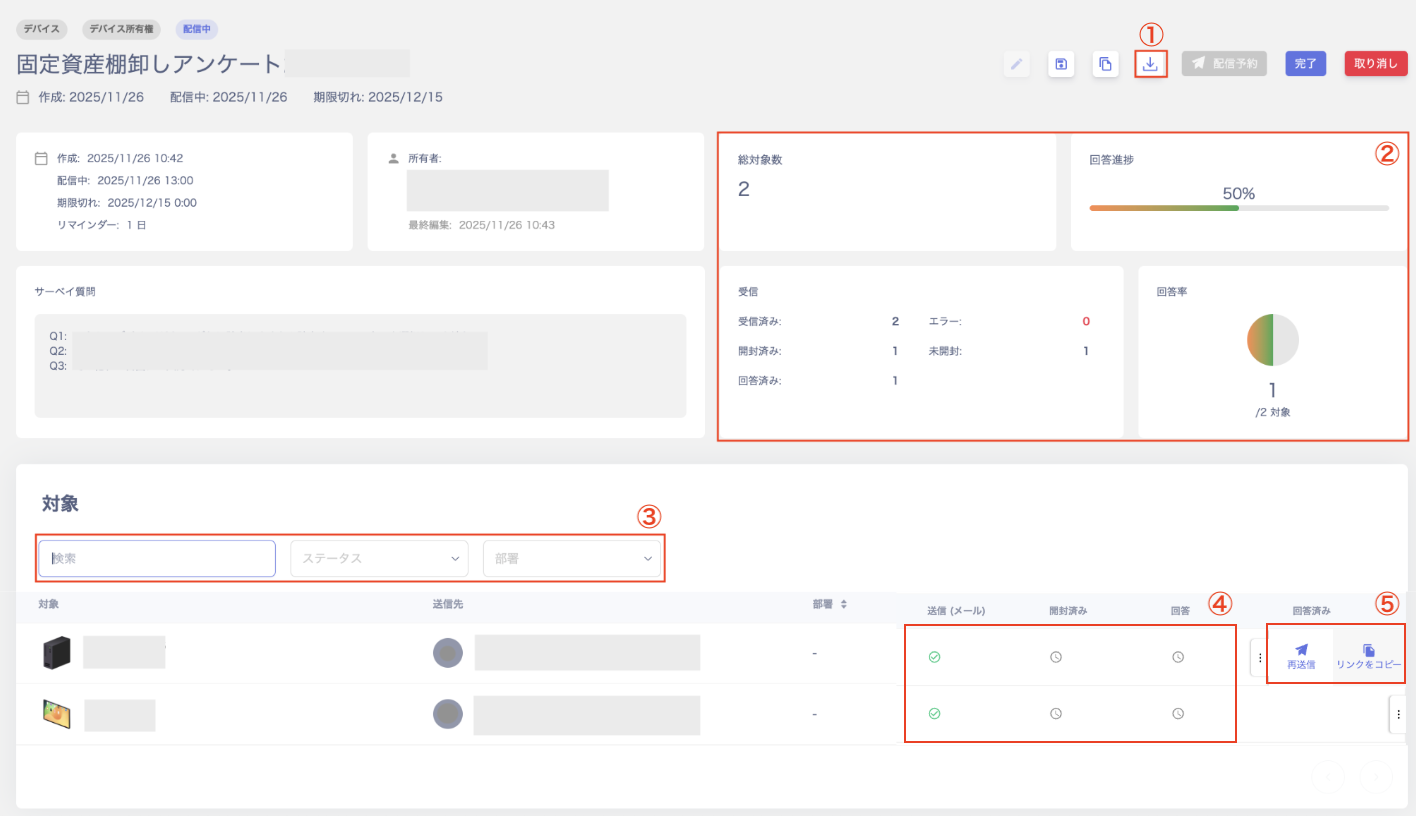Open the ステータス status dropdown
This screenshot has height=816, width=1416.
tap(379, 558)
